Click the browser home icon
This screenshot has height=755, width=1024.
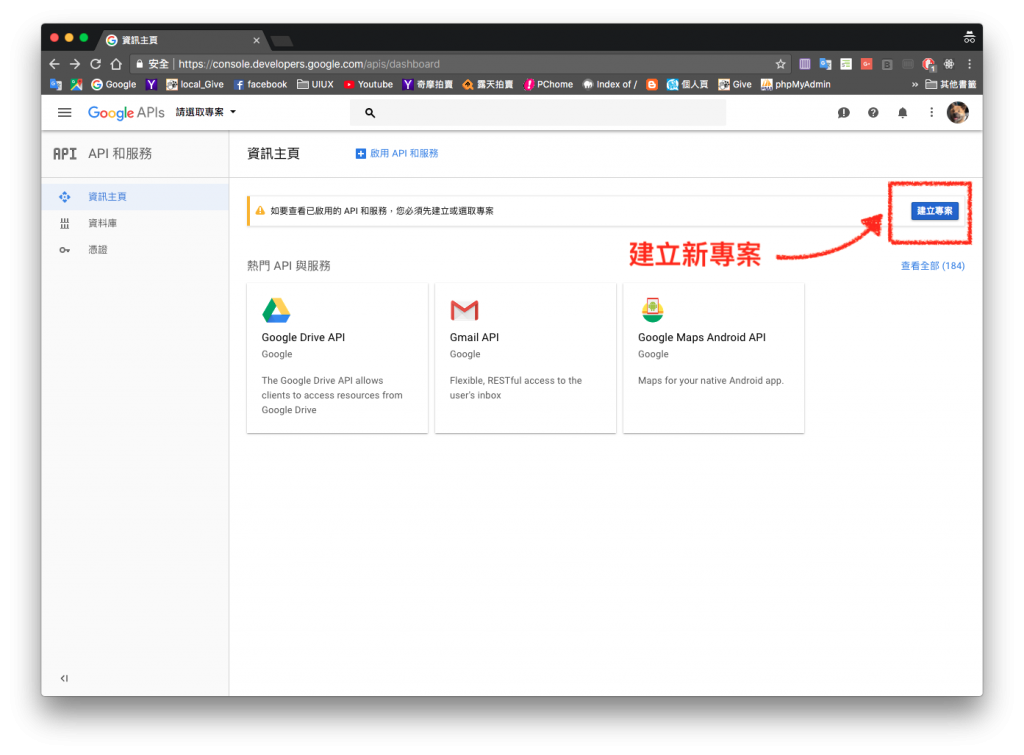coord(116,64)
